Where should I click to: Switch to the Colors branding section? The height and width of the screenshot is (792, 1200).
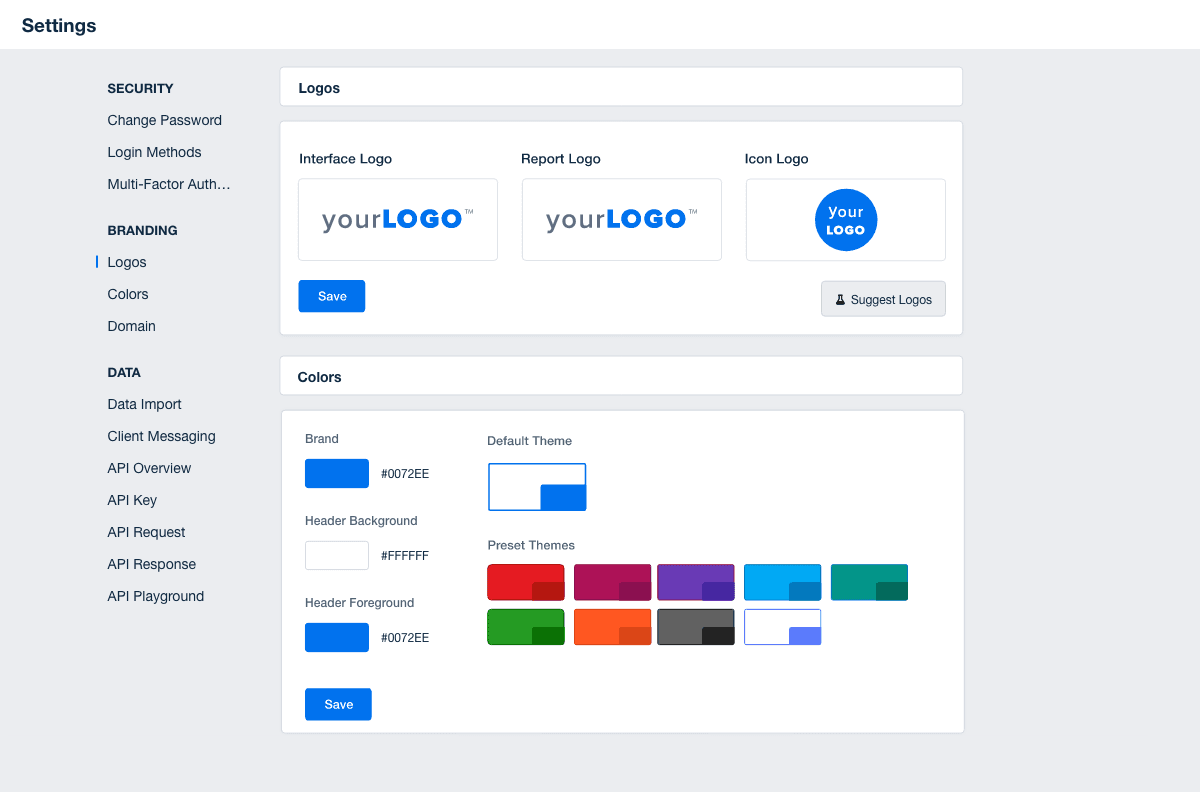[127, 294]
